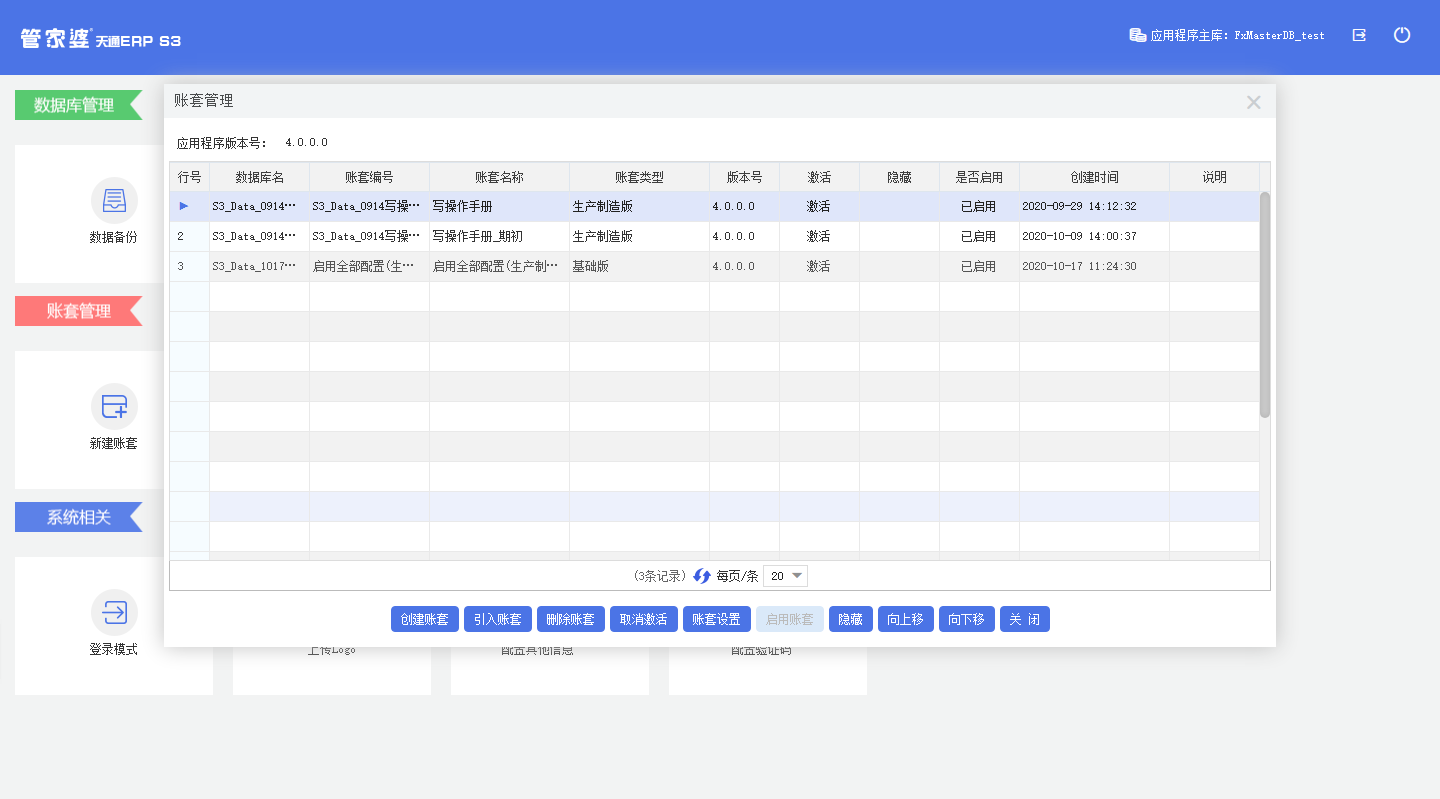Click the version value 4.0.0.0 beside 应用程序版本号
1440x799 pixels.
[x=306, y=143]
